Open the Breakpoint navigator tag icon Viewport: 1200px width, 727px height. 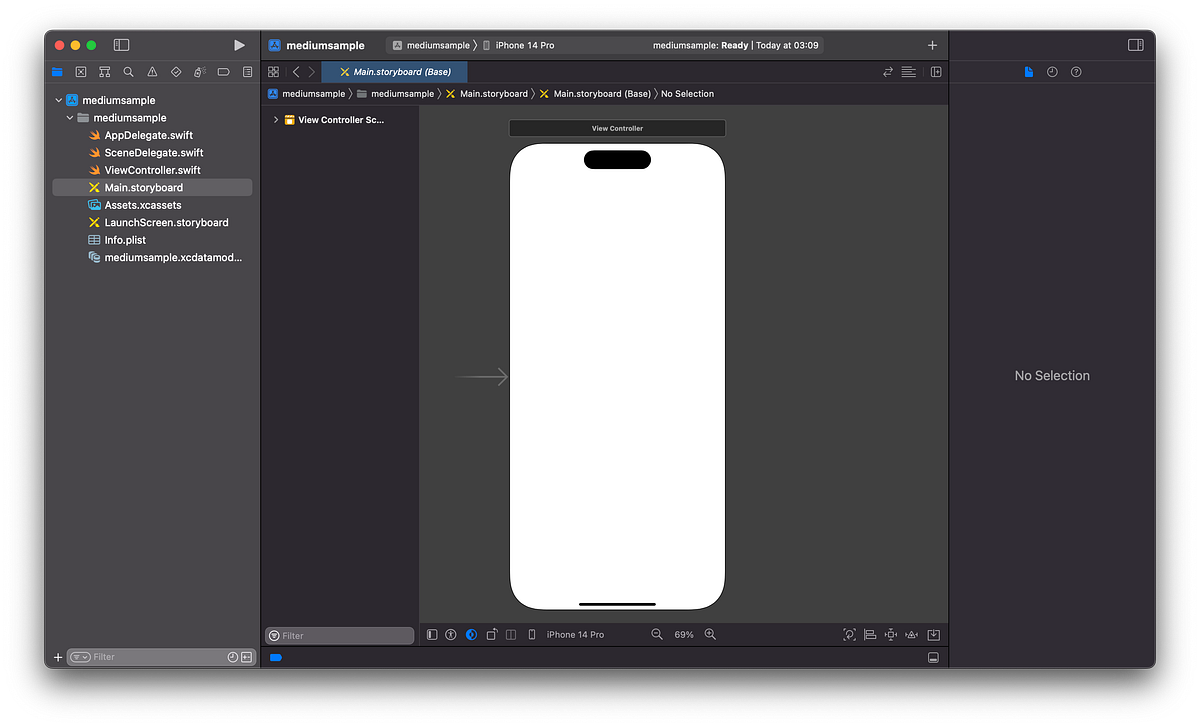tap(223, 72)
